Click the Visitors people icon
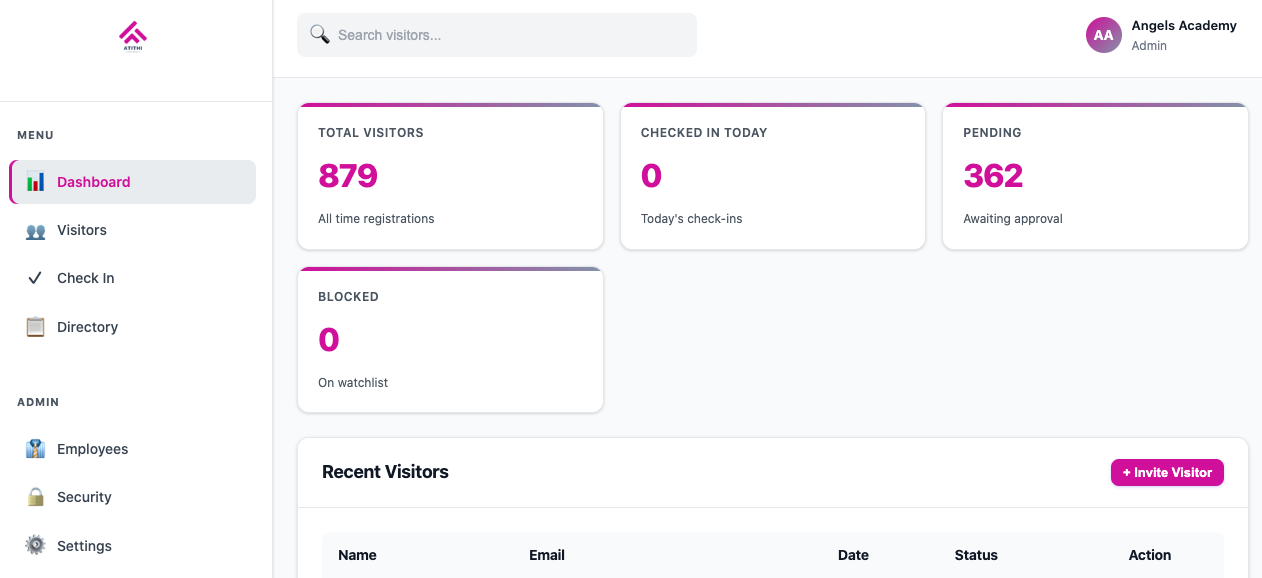The width and height of the screenshot is (1262, 578). [x=34, y=229]
